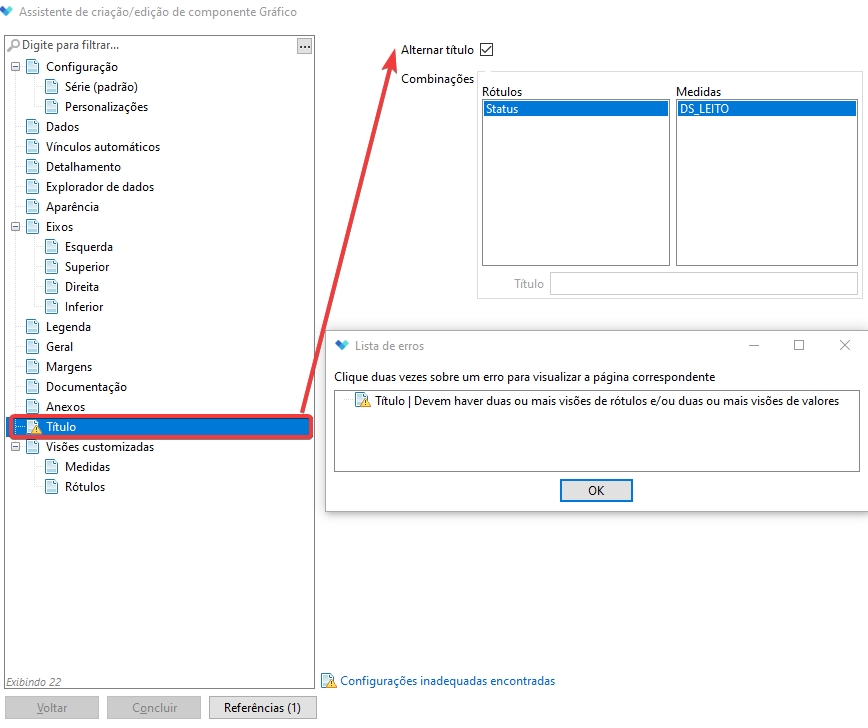The height and width of the screenshot is (728, 868).
Task: Collapse the Configuração tree node
Action: pyautogui.click(x=15, y=67)
